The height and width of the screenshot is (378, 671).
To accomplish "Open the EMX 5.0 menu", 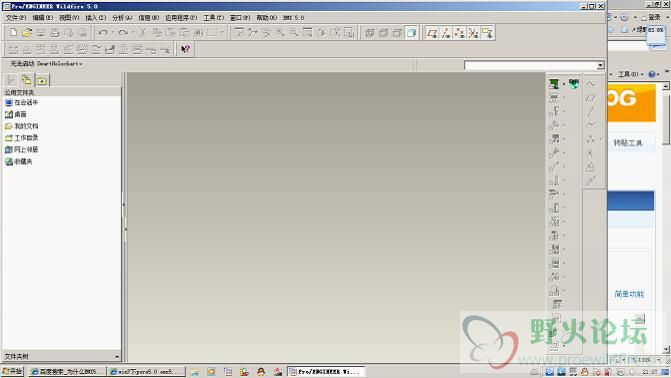I will tap(294, 18).
